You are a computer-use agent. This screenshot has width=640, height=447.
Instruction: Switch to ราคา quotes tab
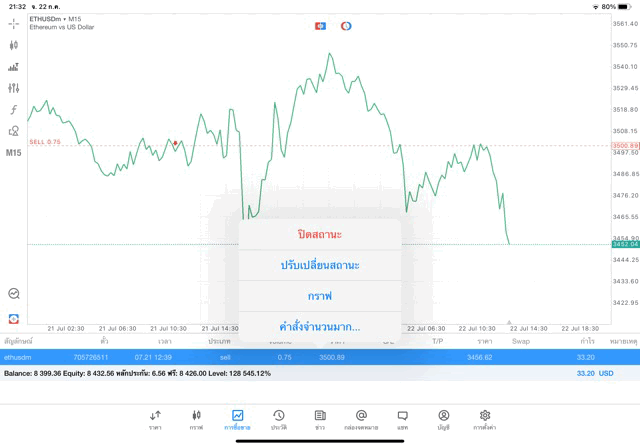[155, 418]
